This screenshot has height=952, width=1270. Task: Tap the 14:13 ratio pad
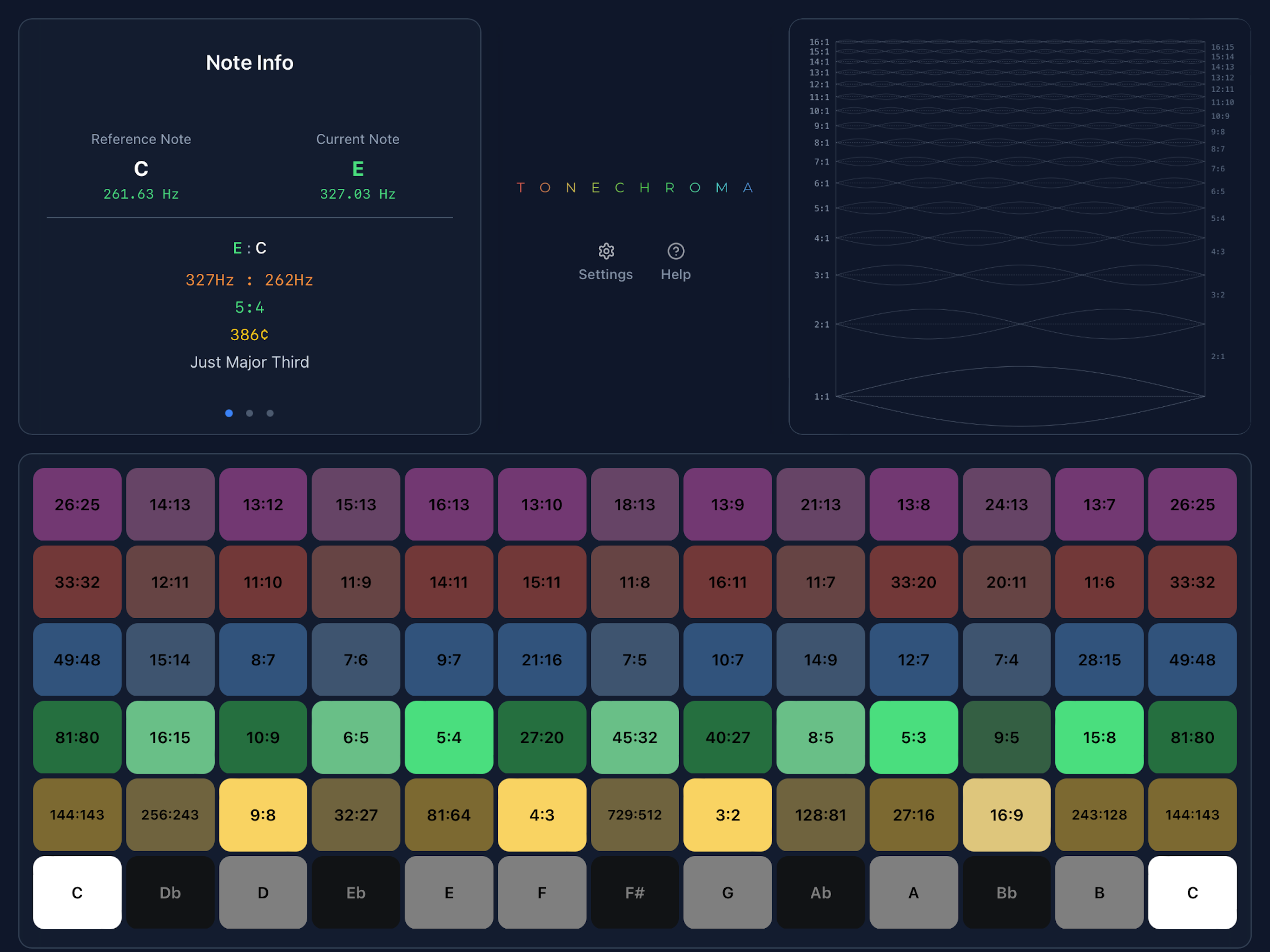[x=170, y=504]
